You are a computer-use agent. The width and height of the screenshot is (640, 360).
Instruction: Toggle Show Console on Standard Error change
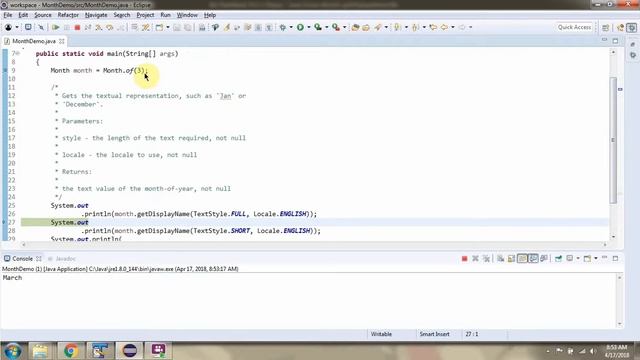544,258
